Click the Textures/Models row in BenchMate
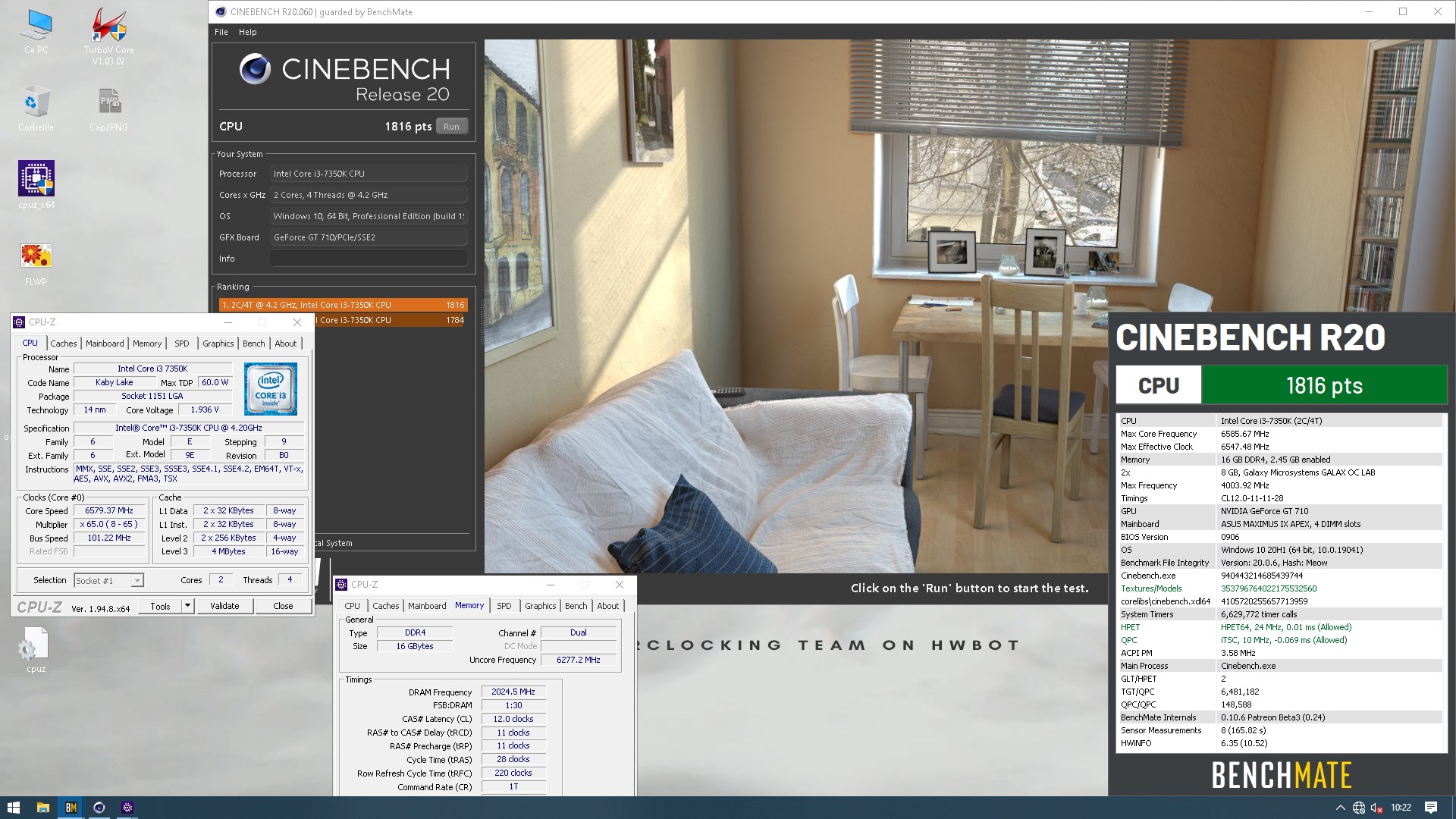 point(1281,588)
